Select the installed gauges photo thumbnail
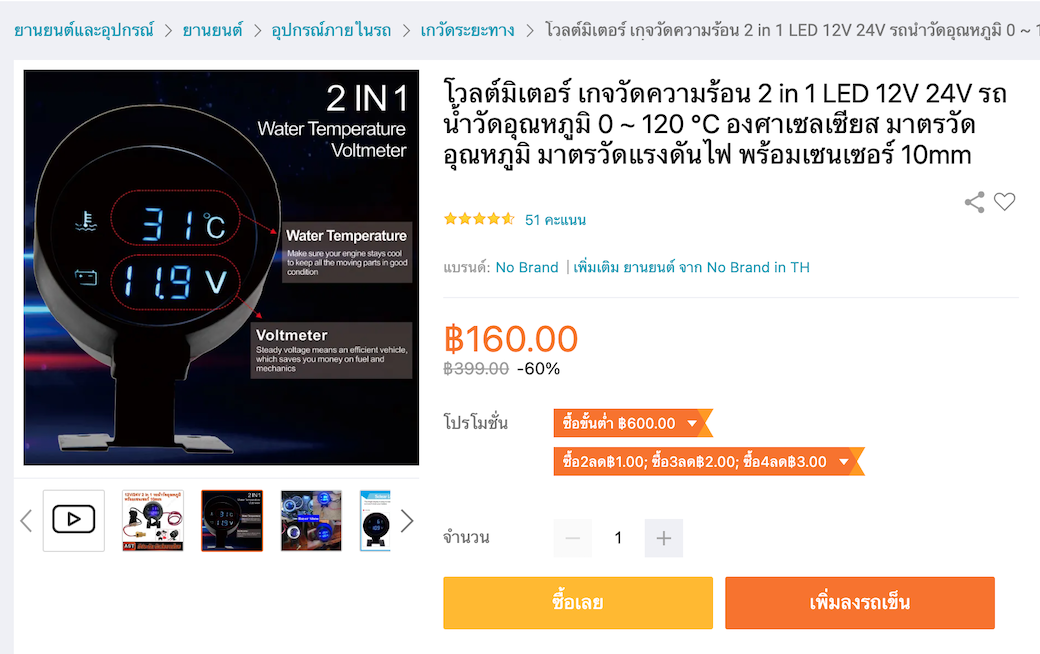 [x=311, y=521]
